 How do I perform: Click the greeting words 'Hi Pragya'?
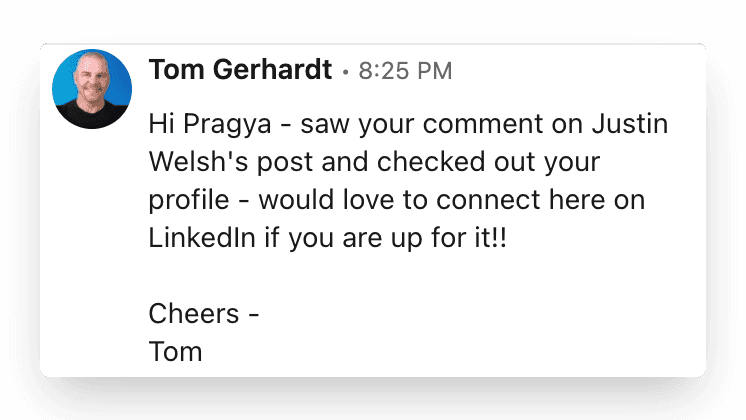(210, 125)
